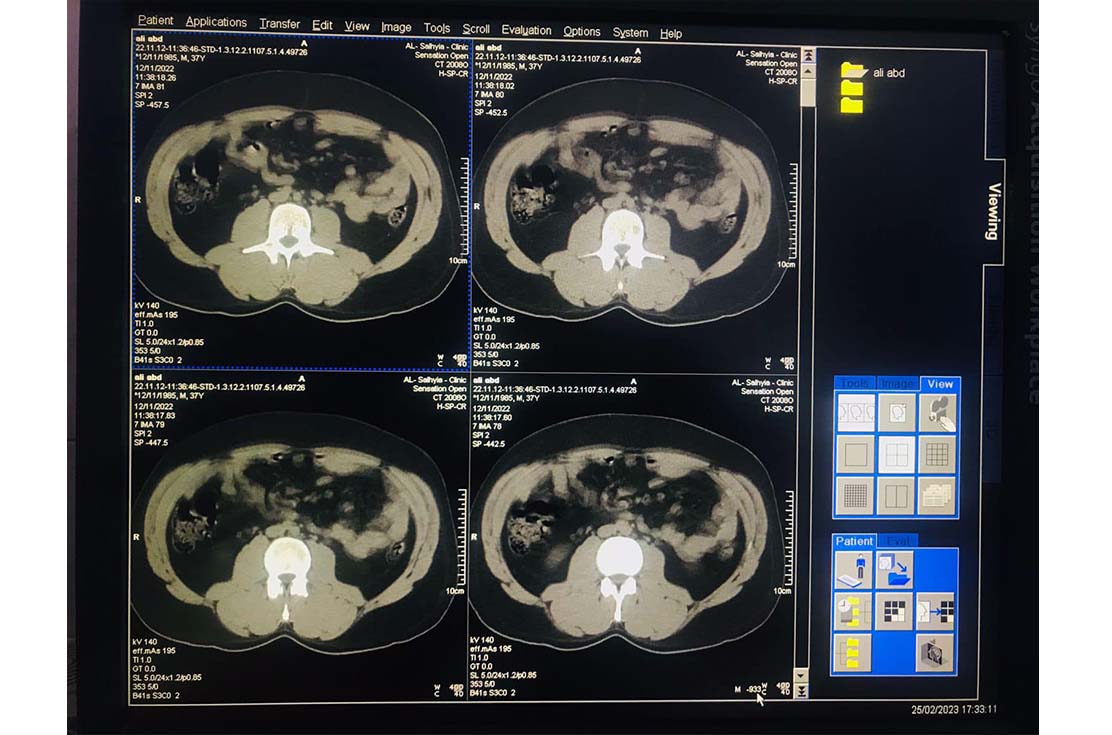Switch to the Image tab
The width and height of the screenshot is (1112, 735).
[x=897, y=384]
